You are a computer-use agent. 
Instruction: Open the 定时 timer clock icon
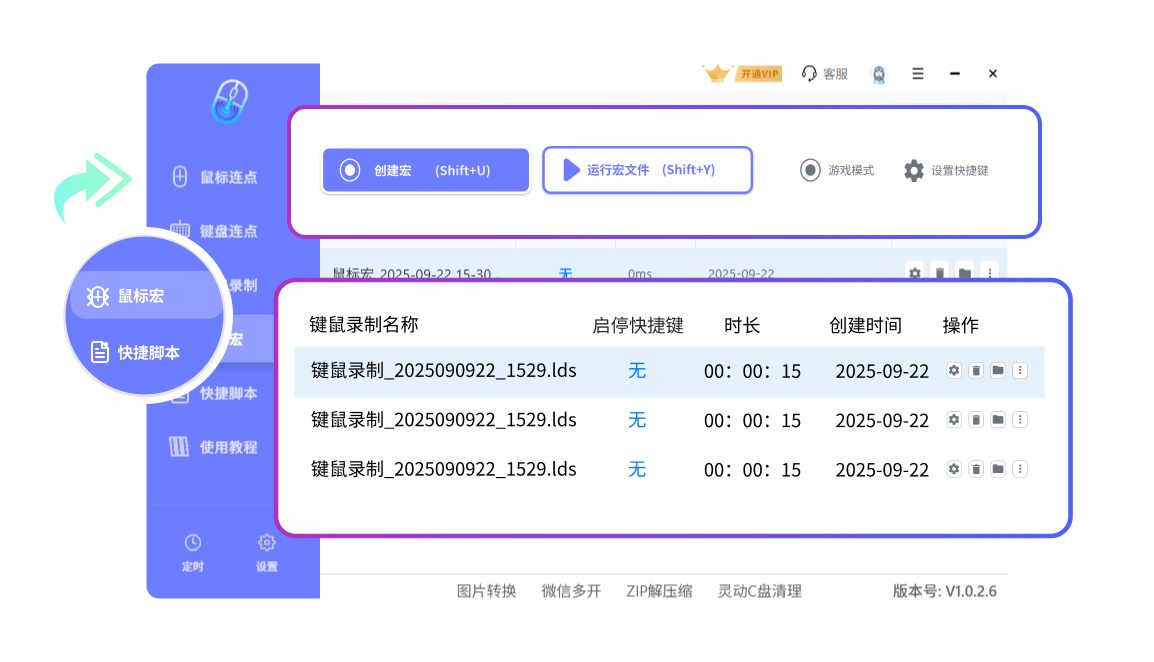(x=193, y=543)
